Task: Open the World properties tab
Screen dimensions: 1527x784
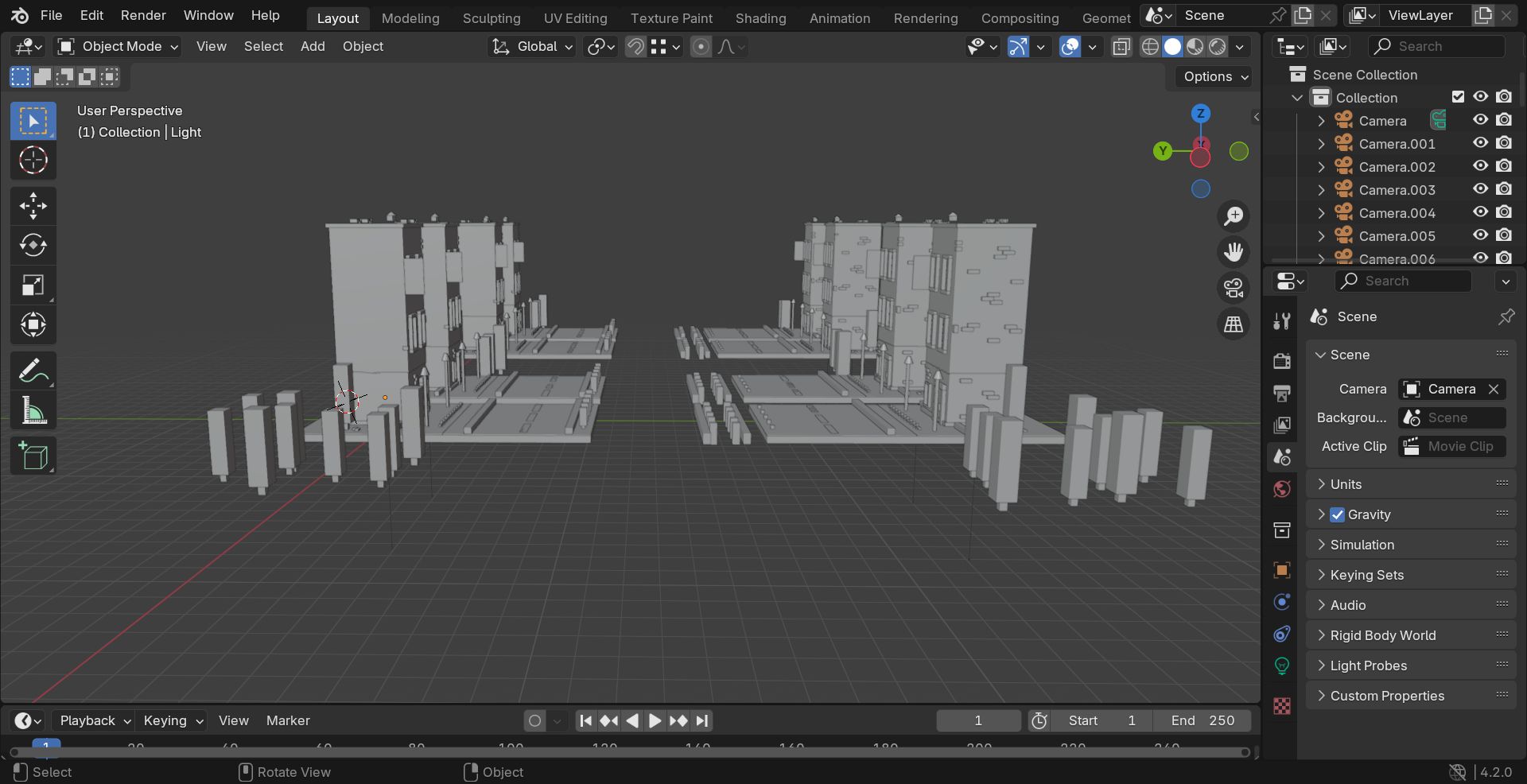Action: coord(1282,489)
